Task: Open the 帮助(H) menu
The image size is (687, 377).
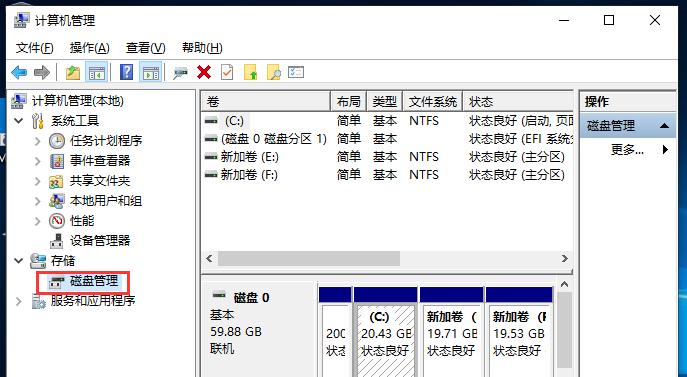Action: [x=202, y=47]
